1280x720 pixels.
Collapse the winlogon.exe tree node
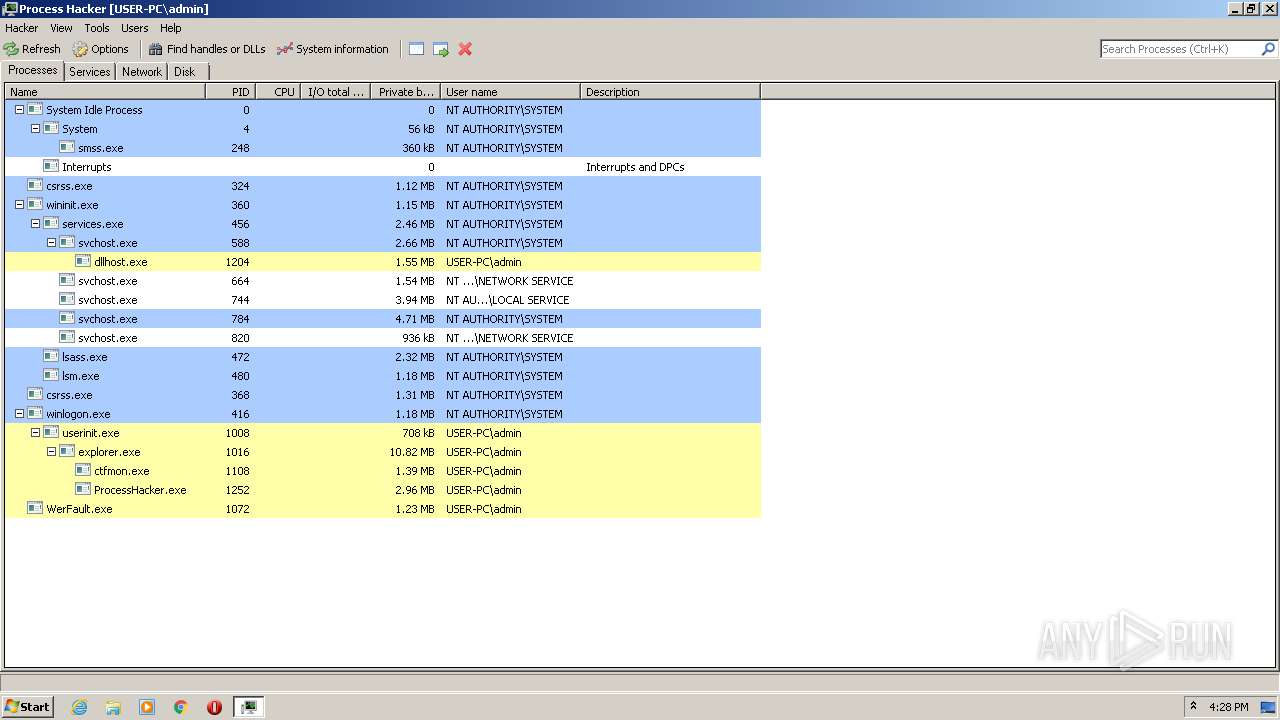tap(19, 414)
